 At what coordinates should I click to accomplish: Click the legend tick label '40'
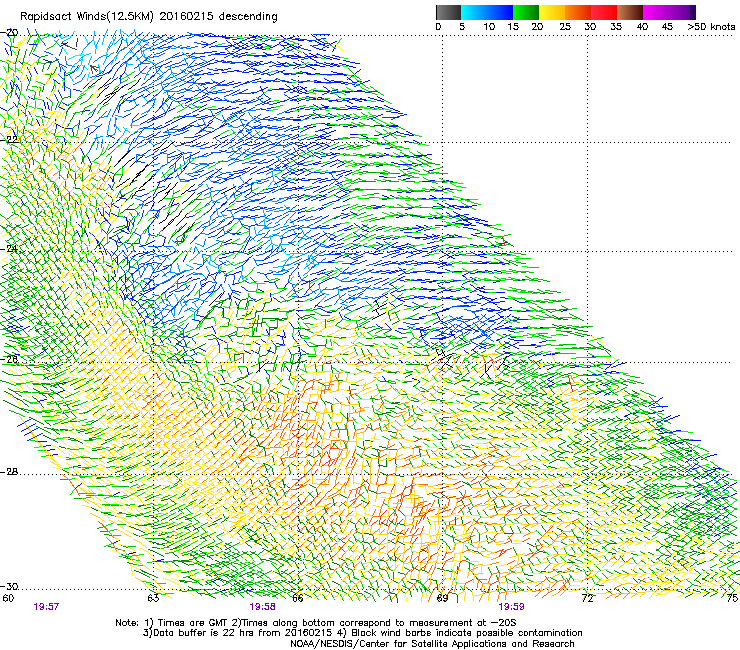[642, 27]
